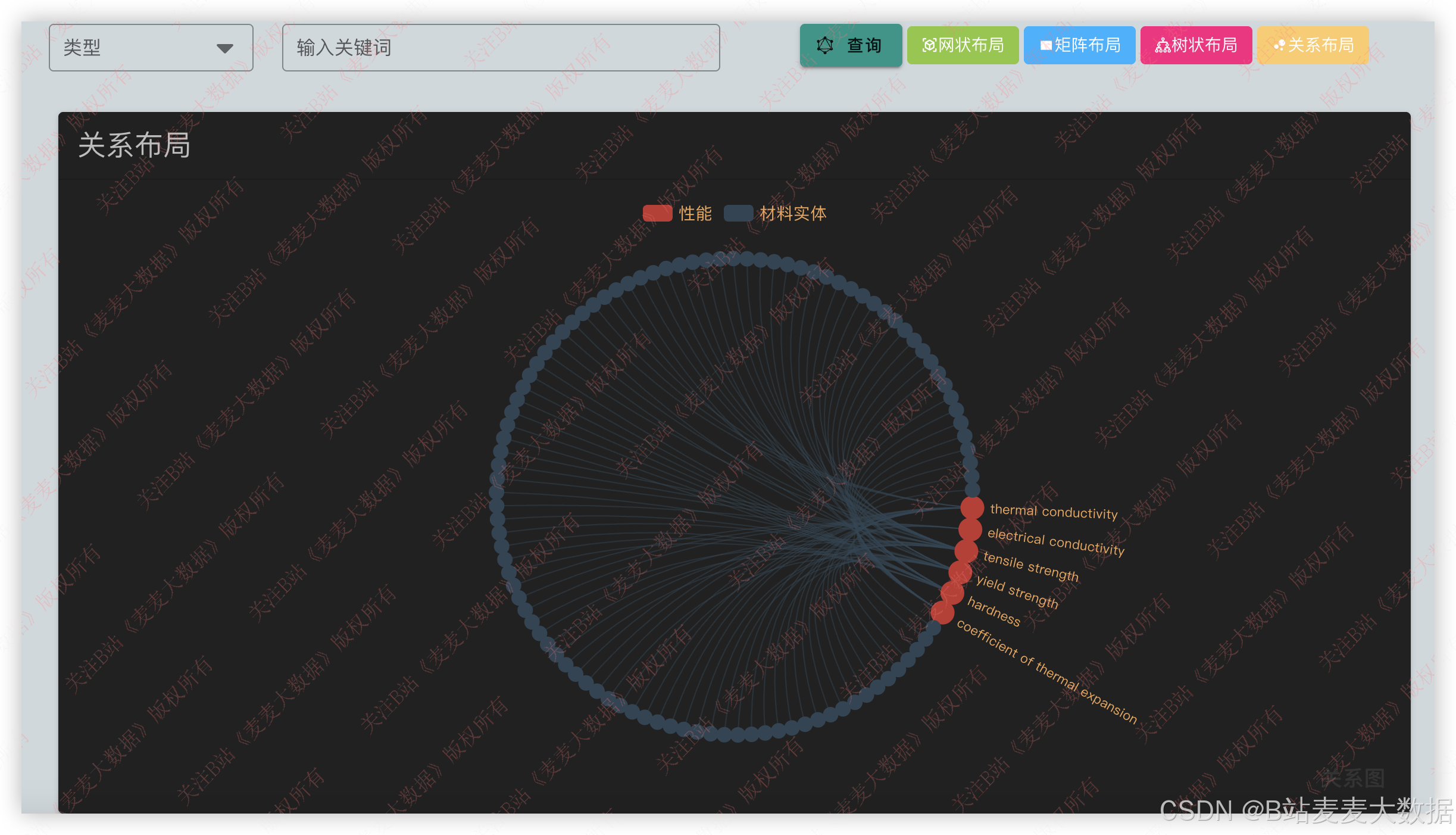The width and height of the screenshot is (1456, 835).
Task: Select the hardness red node
Action: pyautogui.click(x=952, y=593)
